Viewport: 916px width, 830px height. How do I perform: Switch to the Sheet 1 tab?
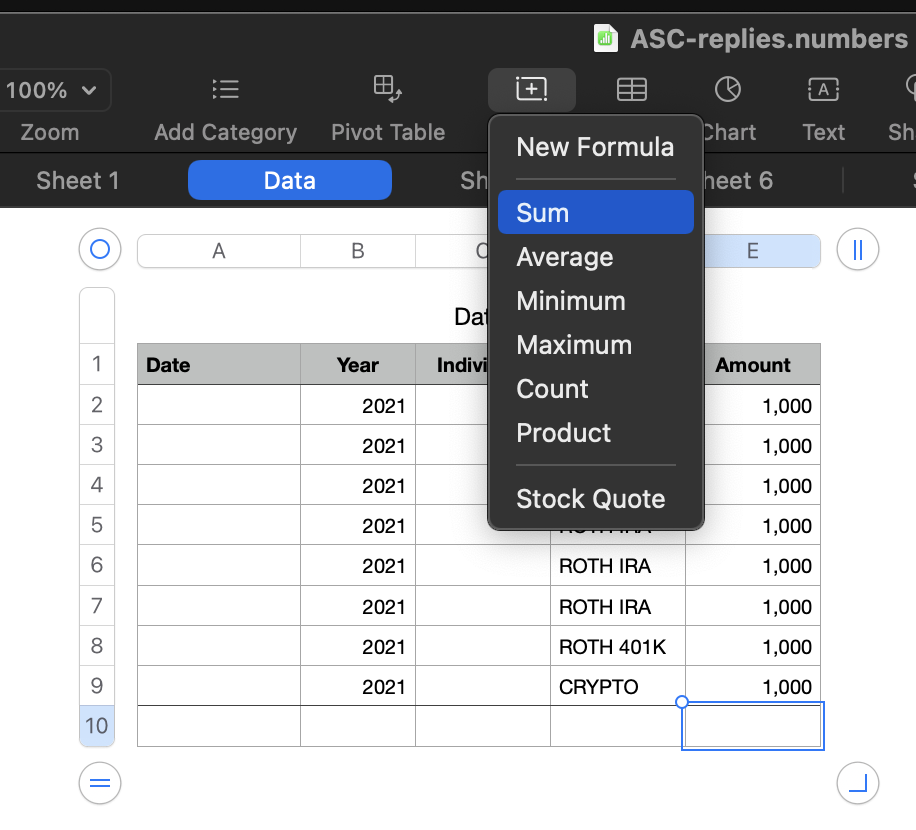[77, 181]
